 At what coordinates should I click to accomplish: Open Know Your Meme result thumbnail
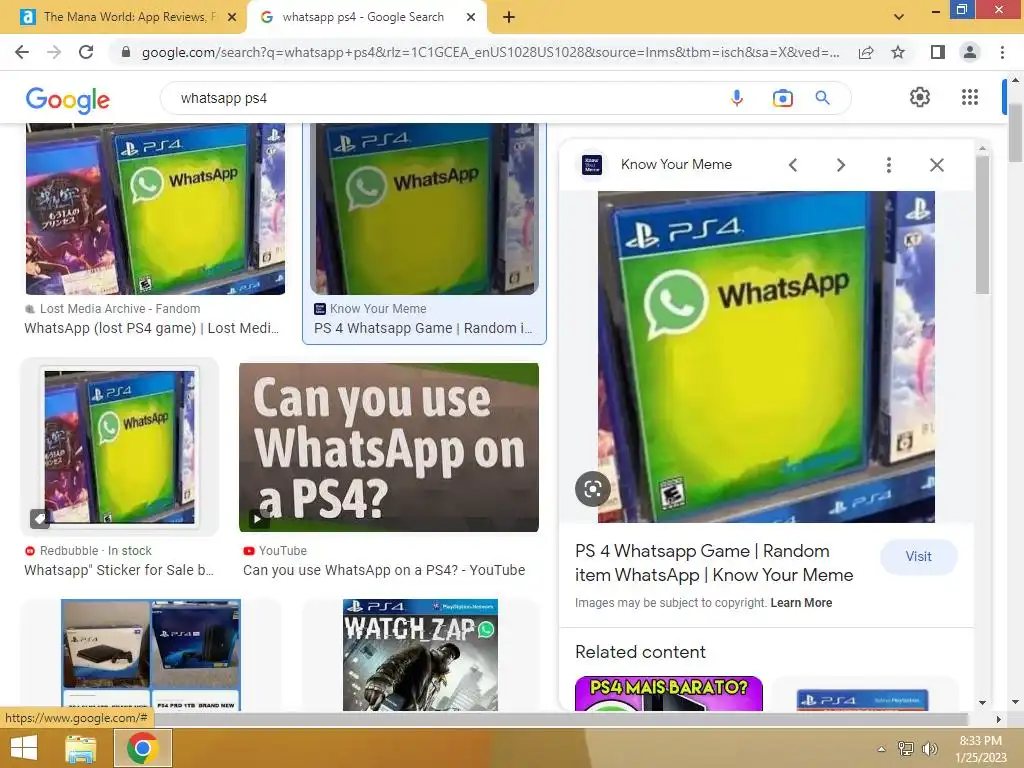point(424,209)
